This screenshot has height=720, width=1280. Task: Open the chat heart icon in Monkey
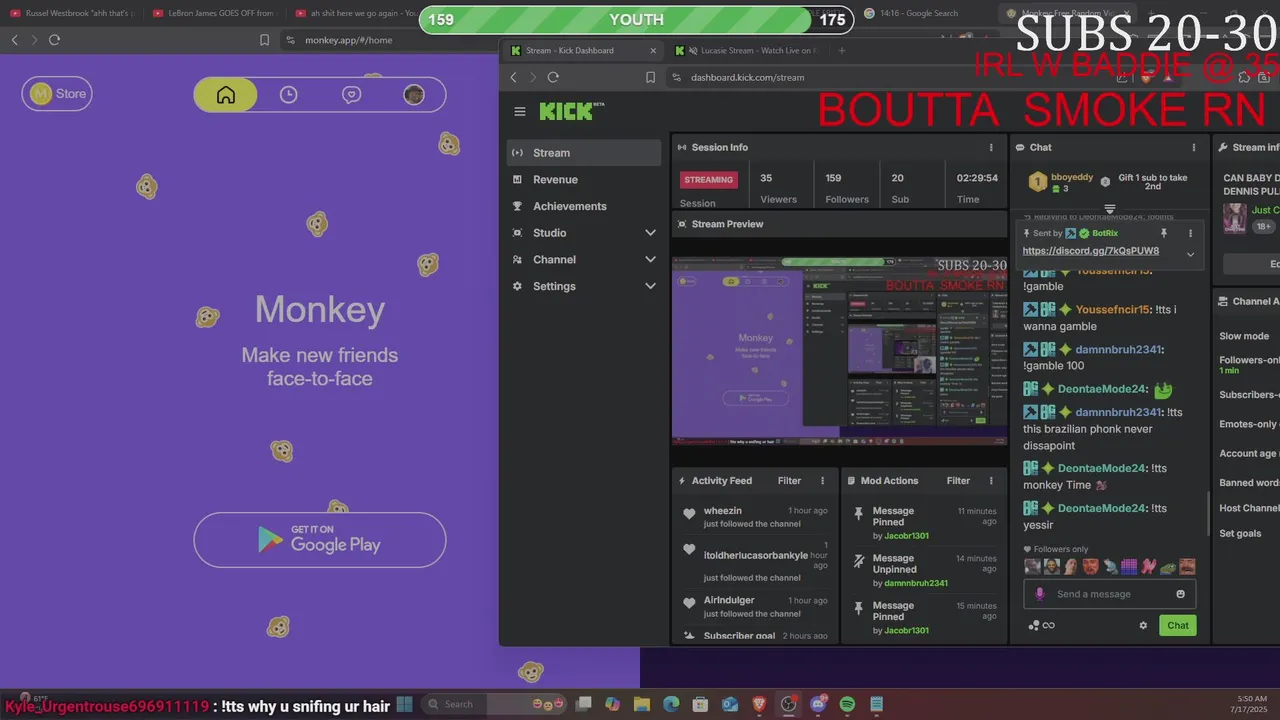click(x=351, y=95)
